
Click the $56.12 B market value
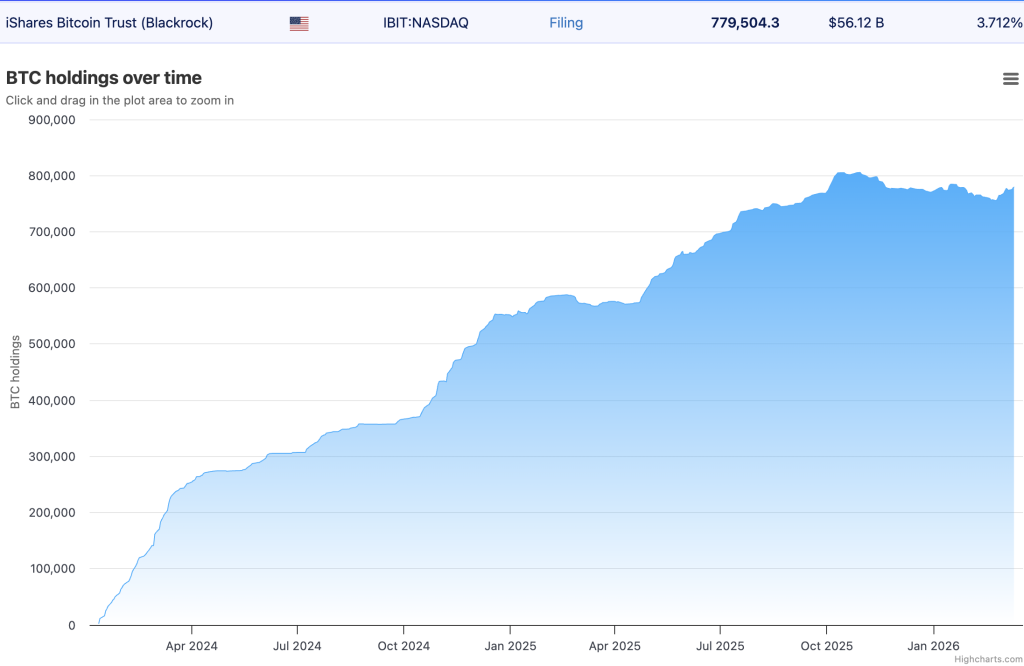click(x=856, y=21)
